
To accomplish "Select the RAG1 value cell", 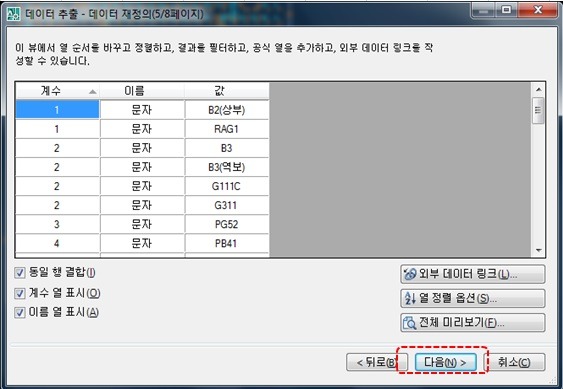I will click(x=227, y=129).
